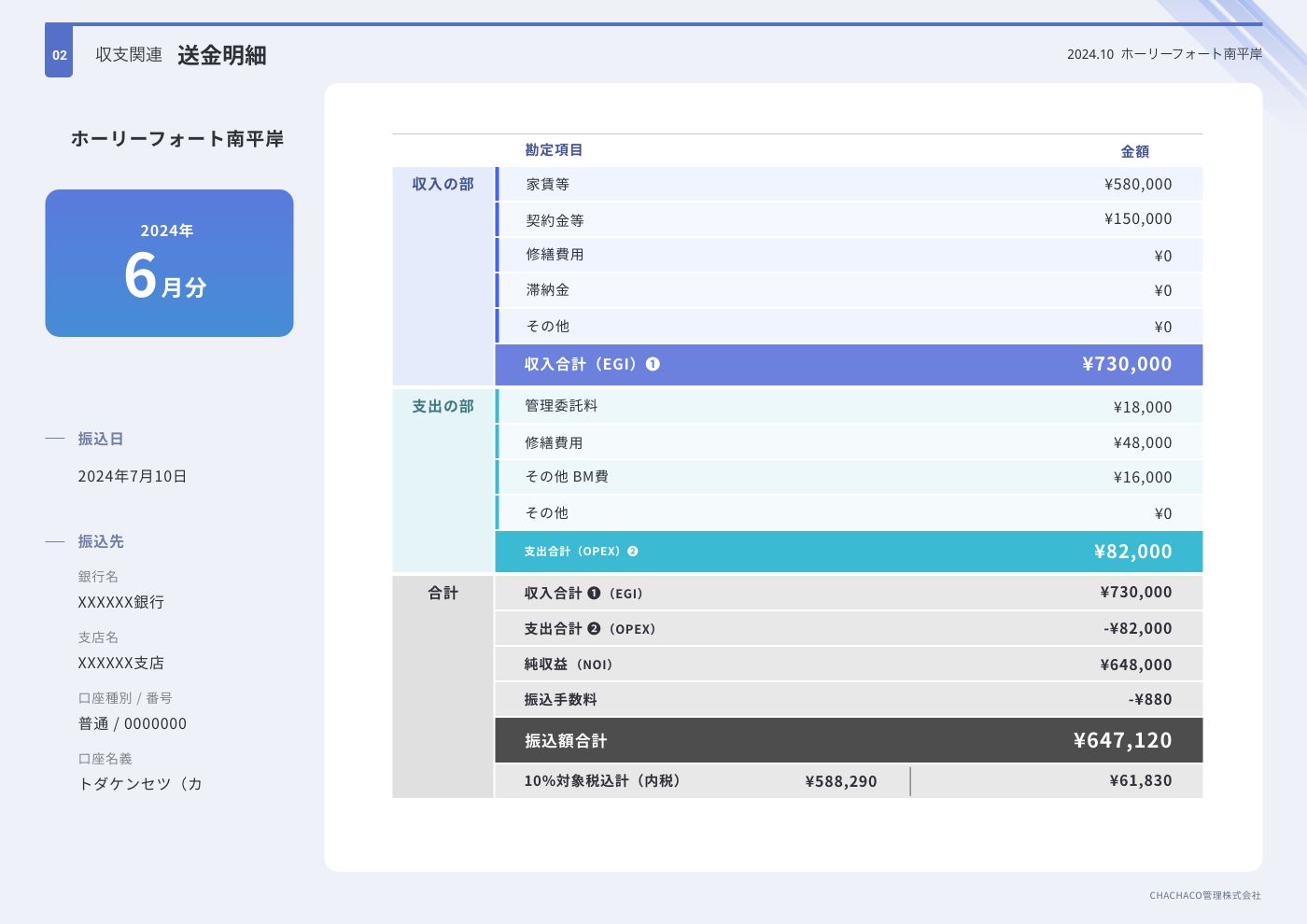Screen dimensions: 1307x924
Task: Select the 支出の部 section label
Action: (x=443, y=407)
